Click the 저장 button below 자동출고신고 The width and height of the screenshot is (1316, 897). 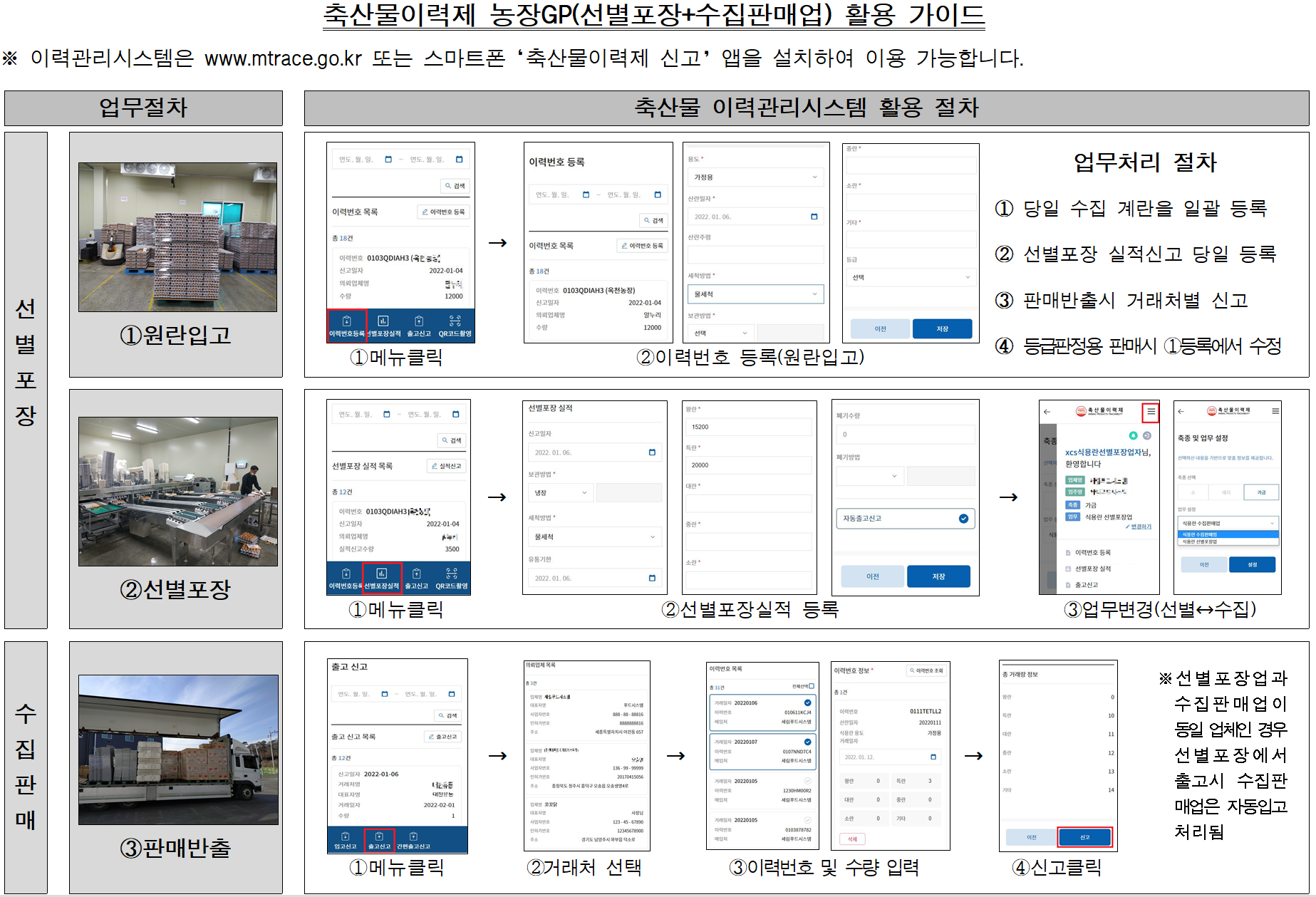pyautogui.click(x=938, y=576)
